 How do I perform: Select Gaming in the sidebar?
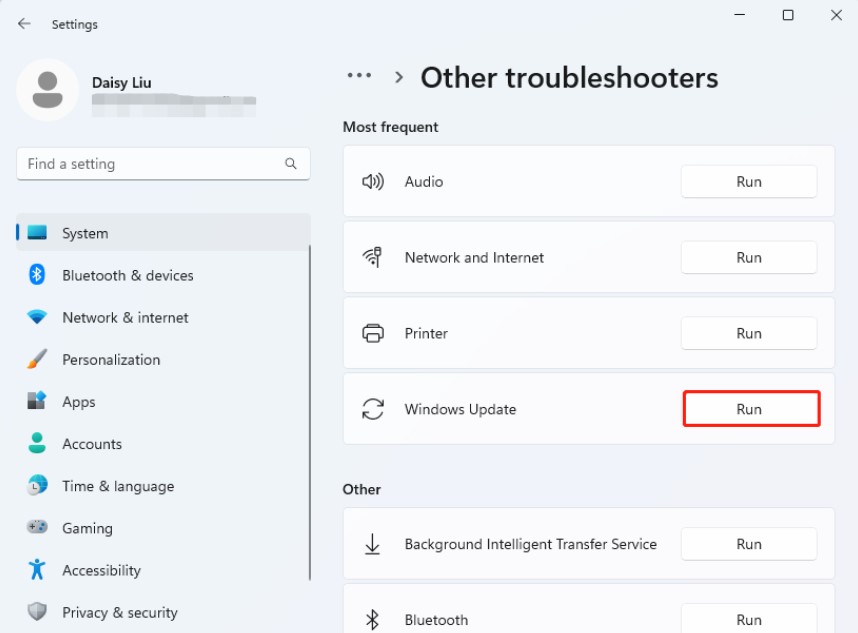click(163, 527)
